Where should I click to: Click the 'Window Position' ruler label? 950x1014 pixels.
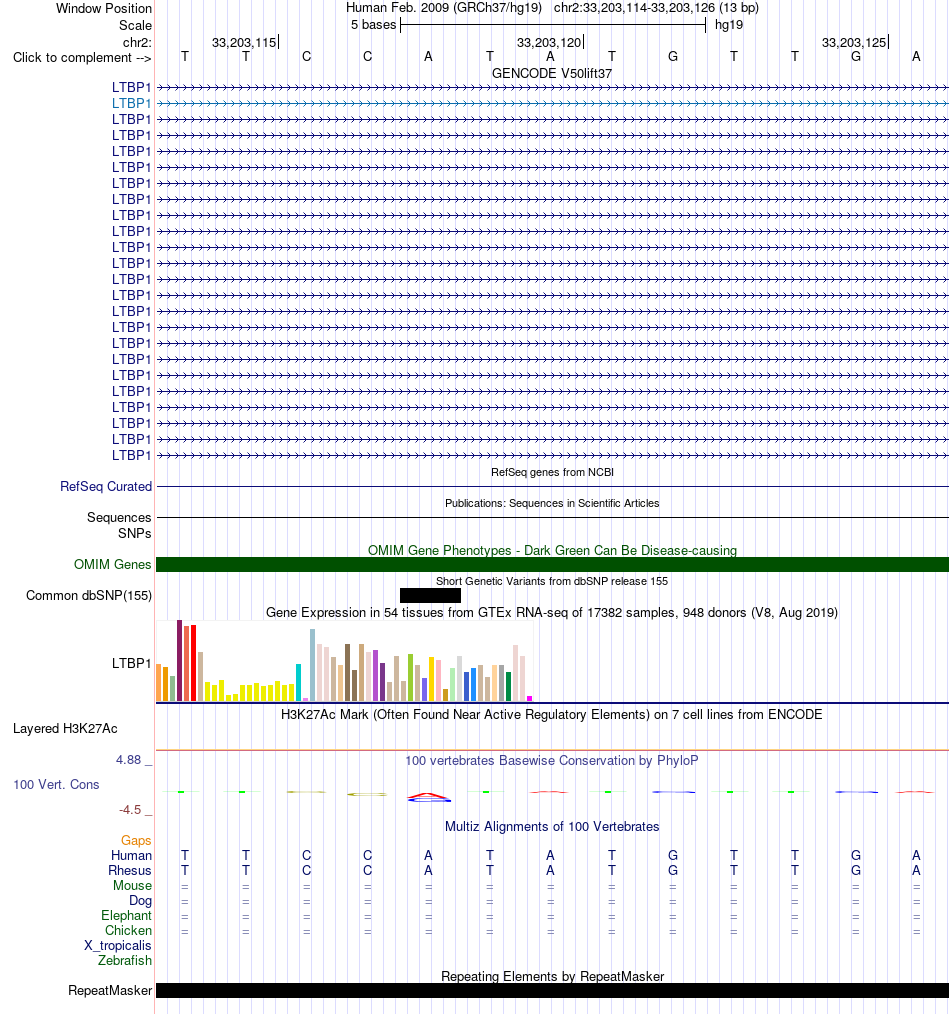[104, 8]
